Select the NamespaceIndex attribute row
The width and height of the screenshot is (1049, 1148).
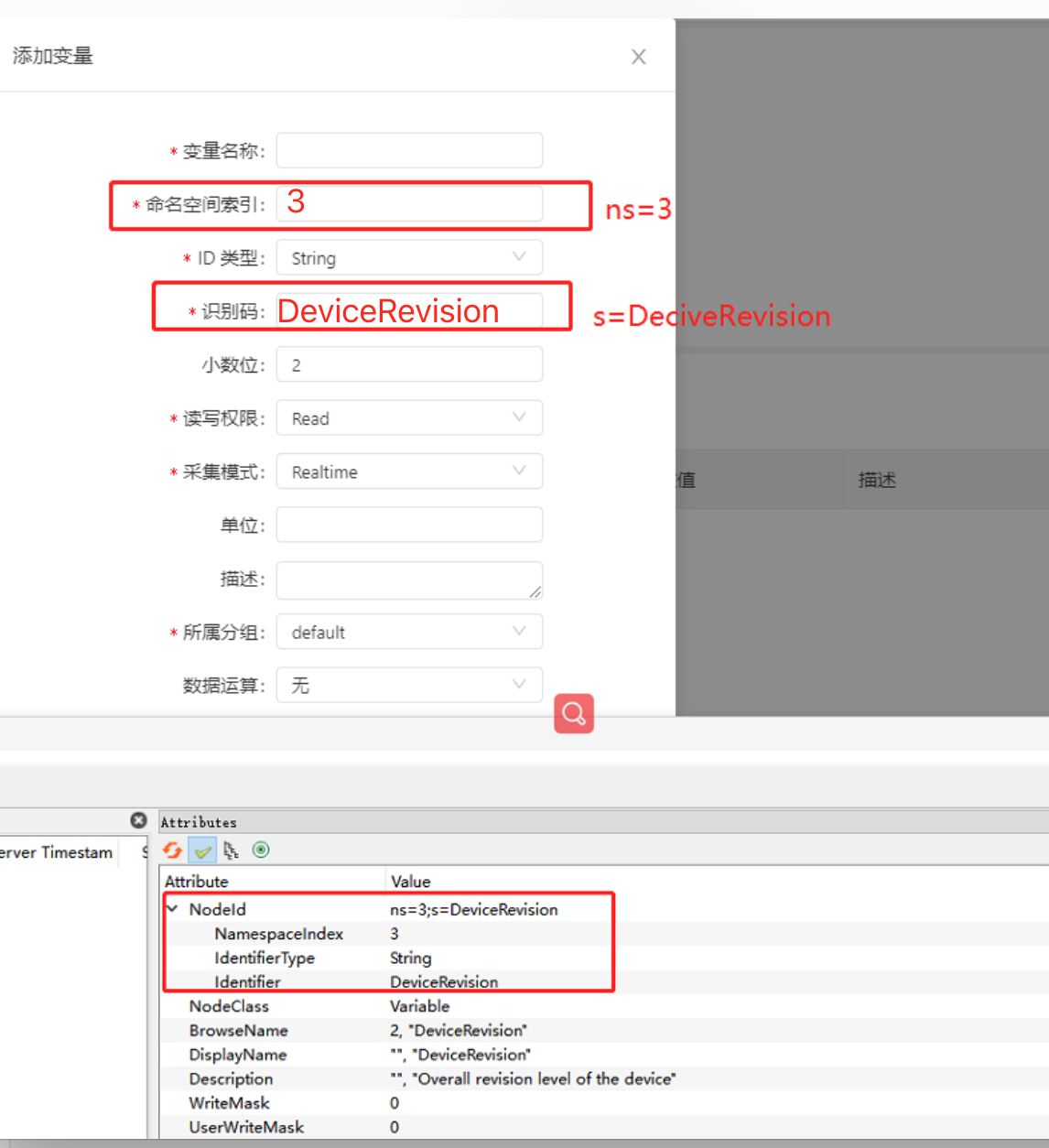[x=278, y=934]
